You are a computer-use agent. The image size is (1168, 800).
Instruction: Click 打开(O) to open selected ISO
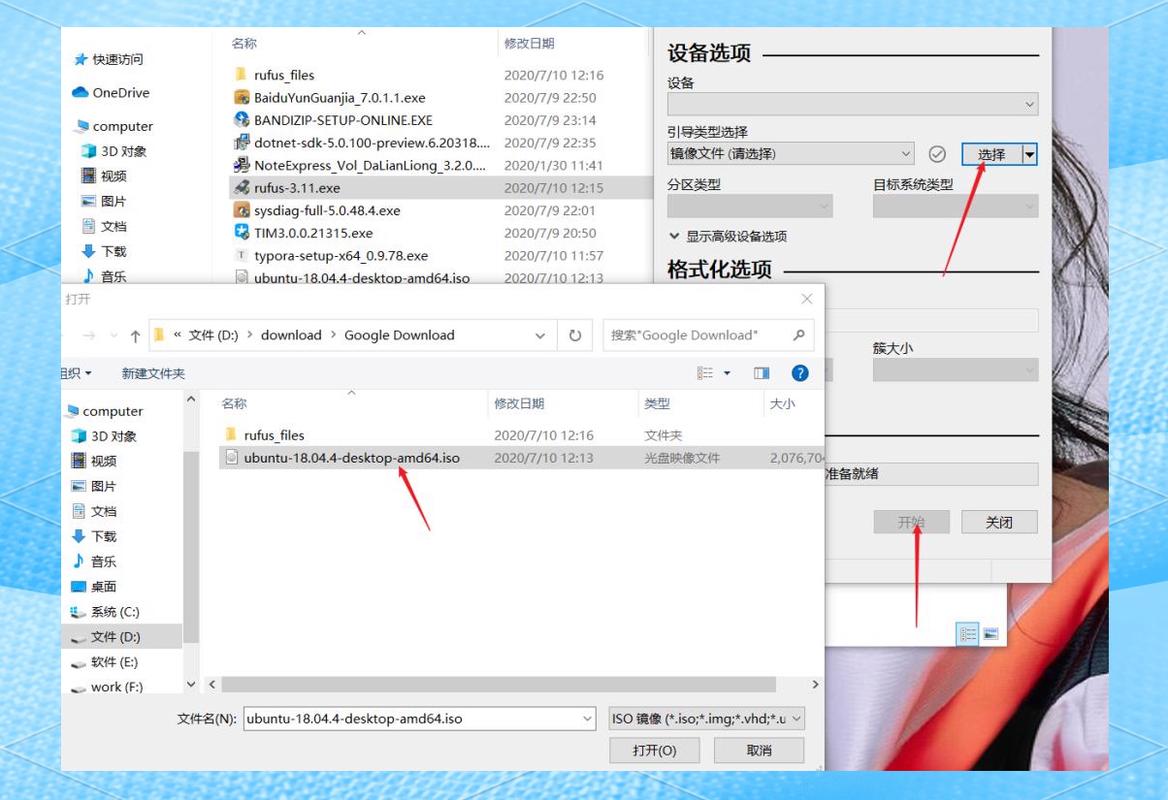coord(654,750)
